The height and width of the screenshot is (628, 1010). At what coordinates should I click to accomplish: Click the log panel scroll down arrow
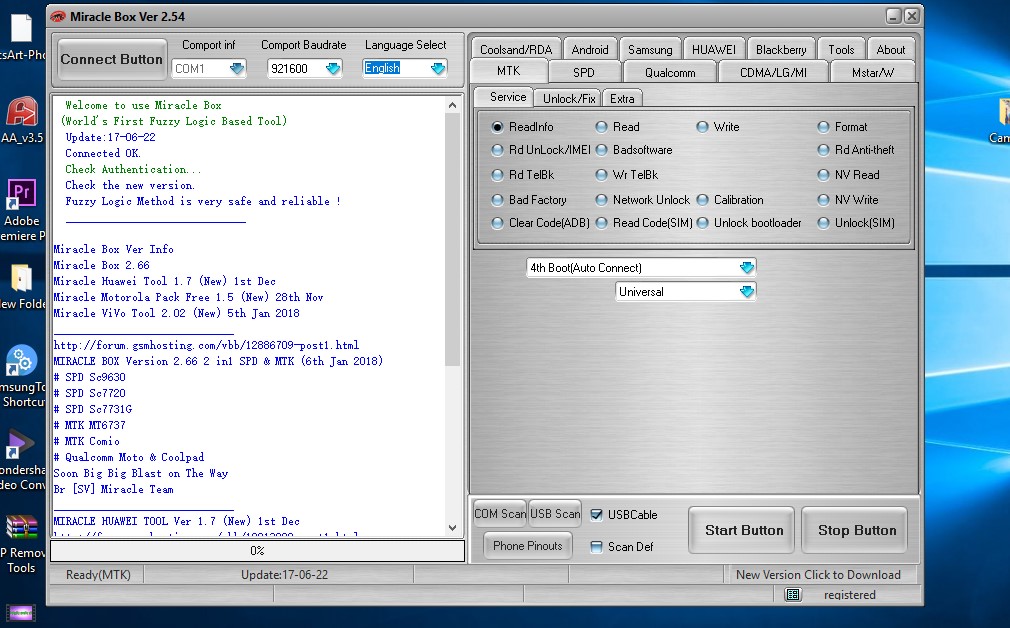452,528
